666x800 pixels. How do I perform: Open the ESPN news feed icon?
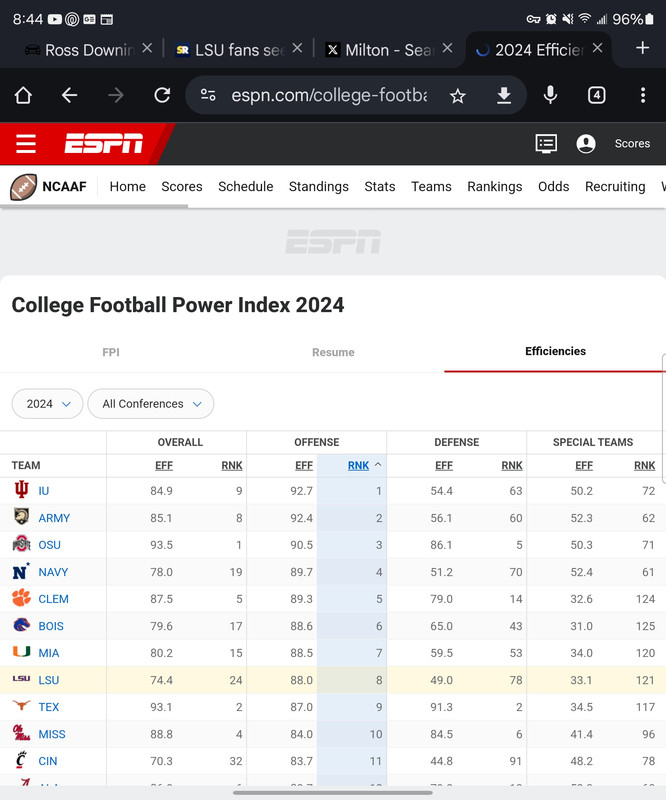coord(546,144)
